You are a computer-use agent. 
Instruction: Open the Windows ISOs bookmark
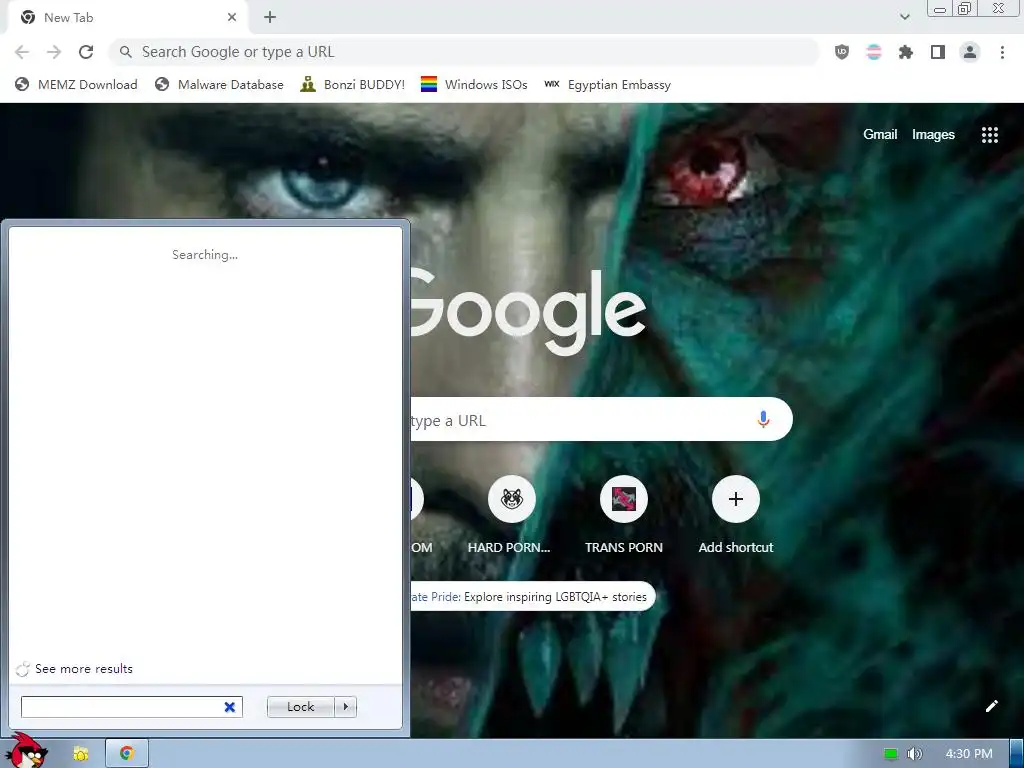(474, 85)
